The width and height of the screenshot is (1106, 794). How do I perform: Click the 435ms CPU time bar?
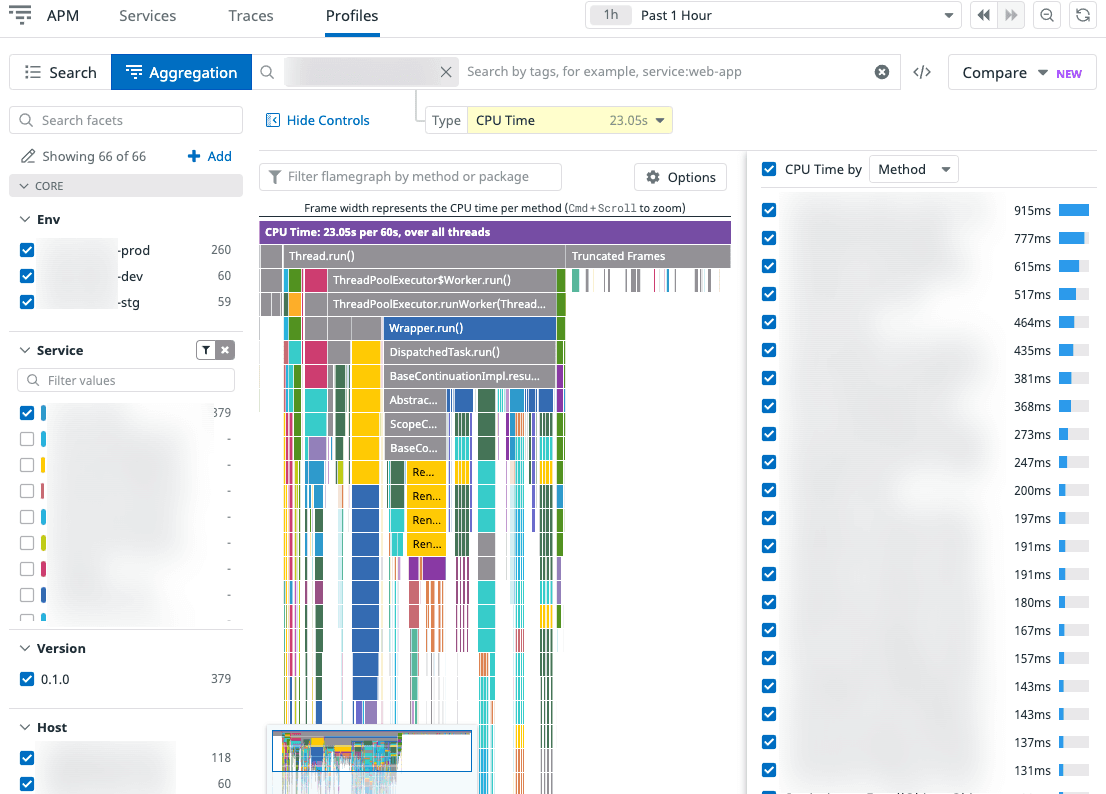click(1074, 350)
